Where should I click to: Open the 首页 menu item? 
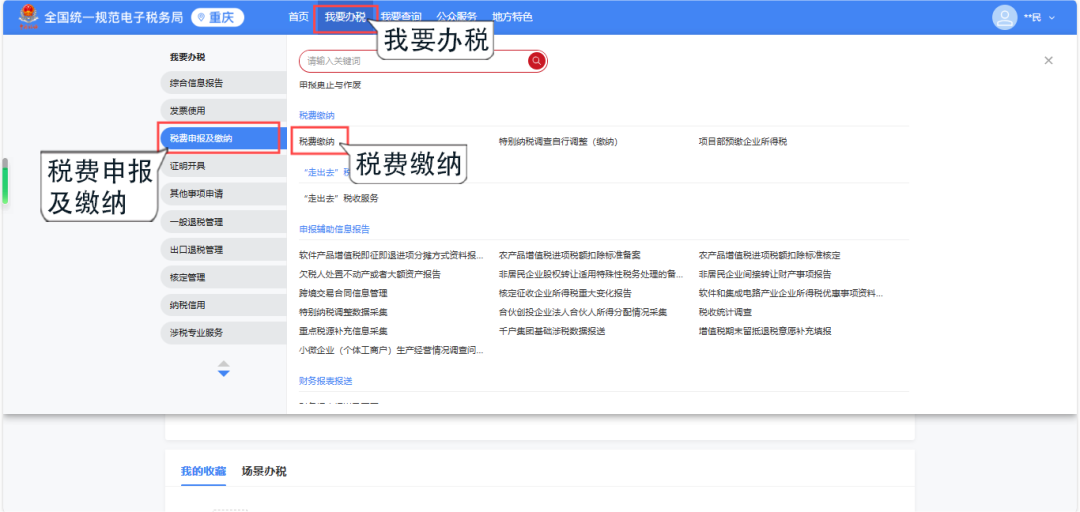298,17
